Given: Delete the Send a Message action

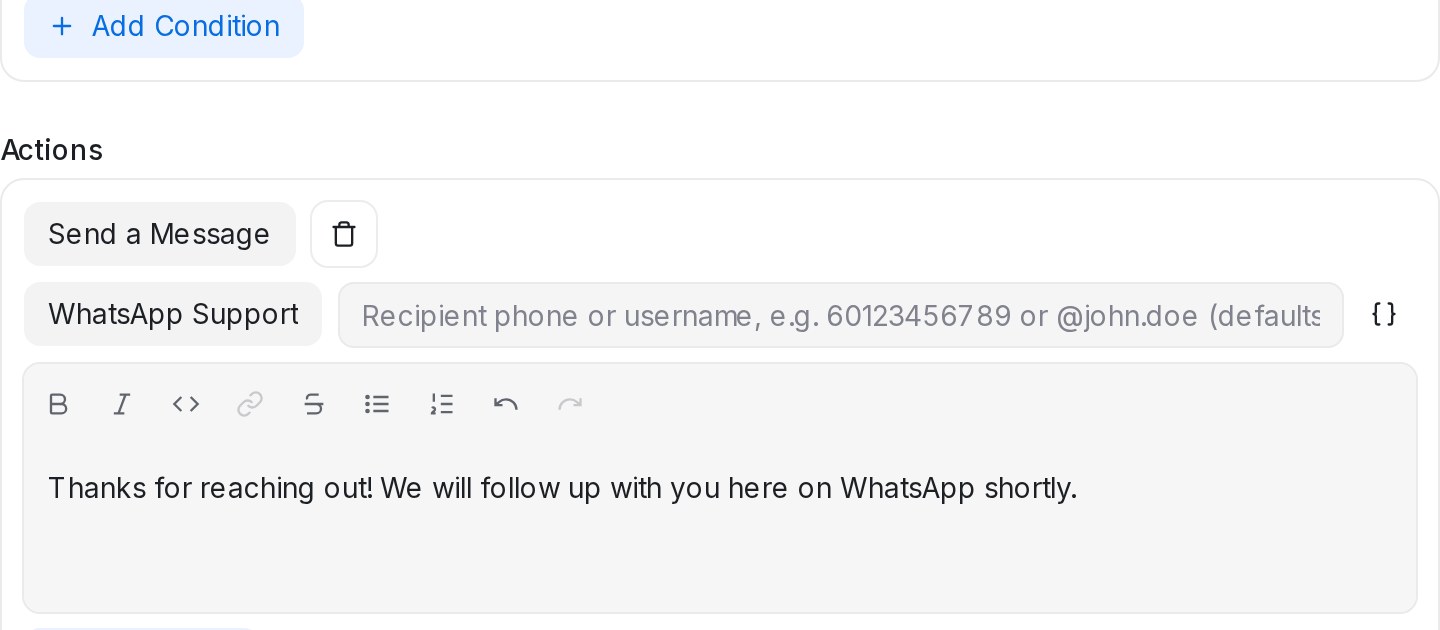Looking at the screenshot, I should (344, 234).
